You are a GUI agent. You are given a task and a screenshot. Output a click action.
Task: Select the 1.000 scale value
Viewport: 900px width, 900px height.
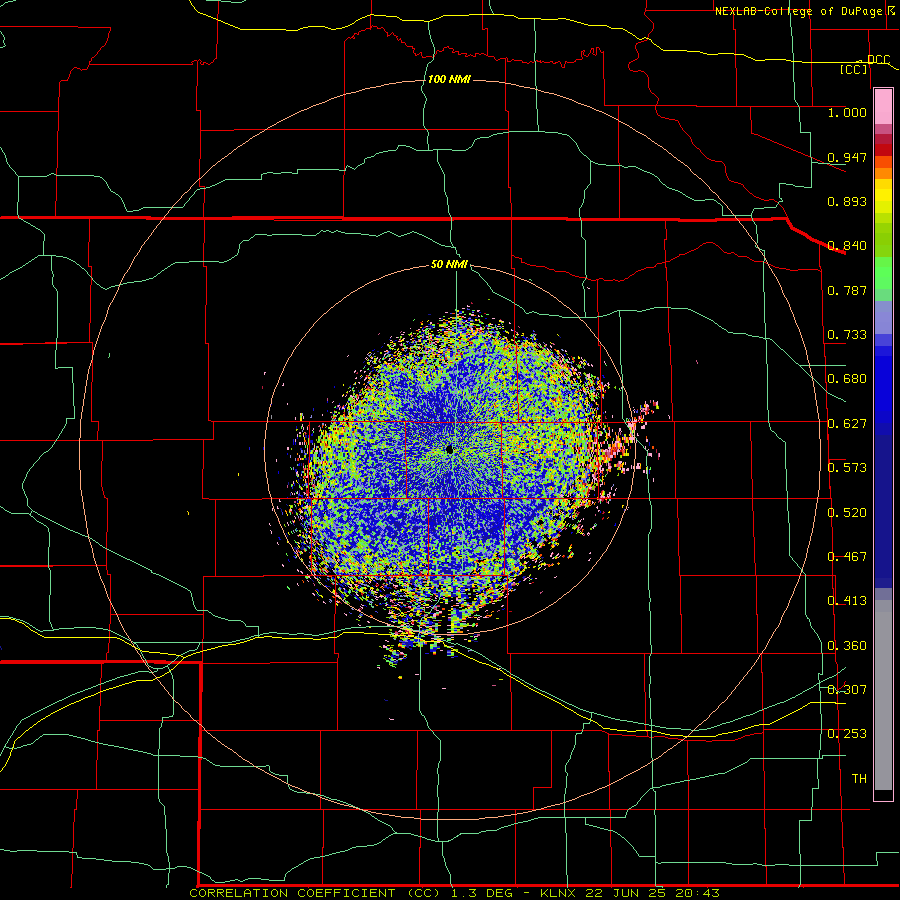(847, 112)
